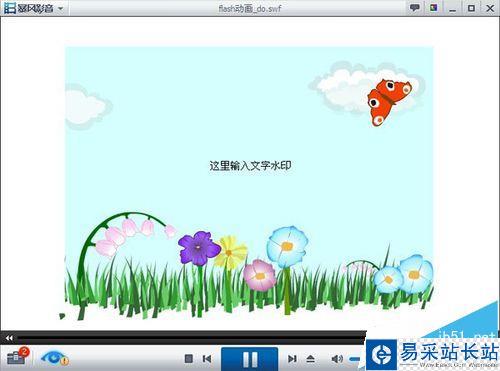The width and height of the screenshot is (500, 371).
Task: Click the watermark text in the video
Action: pyautogui.click(x=250, y=166)
